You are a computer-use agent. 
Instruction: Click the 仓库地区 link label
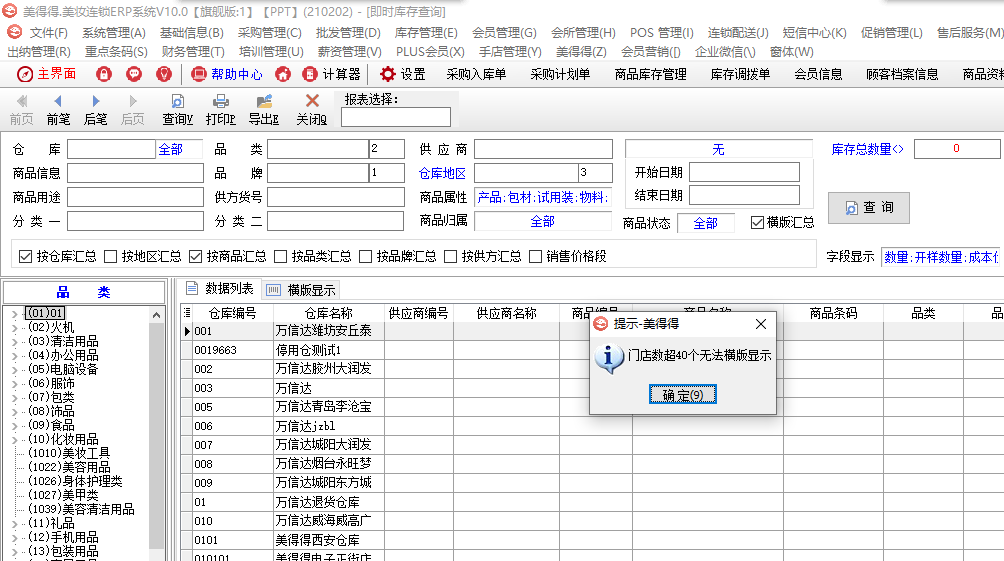coord(442,174)
